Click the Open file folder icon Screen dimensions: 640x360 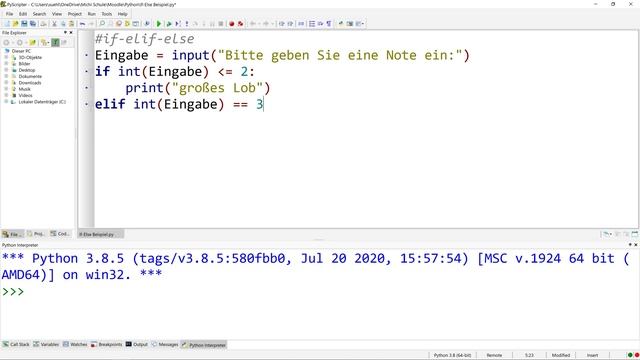click(x=16, y=24)
